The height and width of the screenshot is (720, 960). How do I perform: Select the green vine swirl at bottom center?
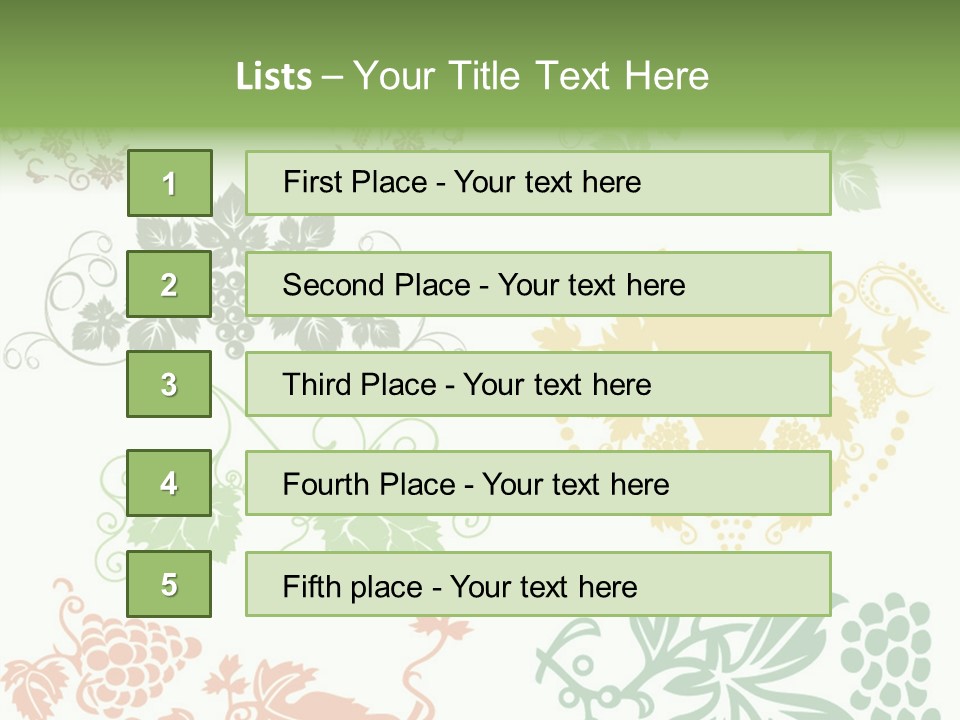(x=580, y=660)
